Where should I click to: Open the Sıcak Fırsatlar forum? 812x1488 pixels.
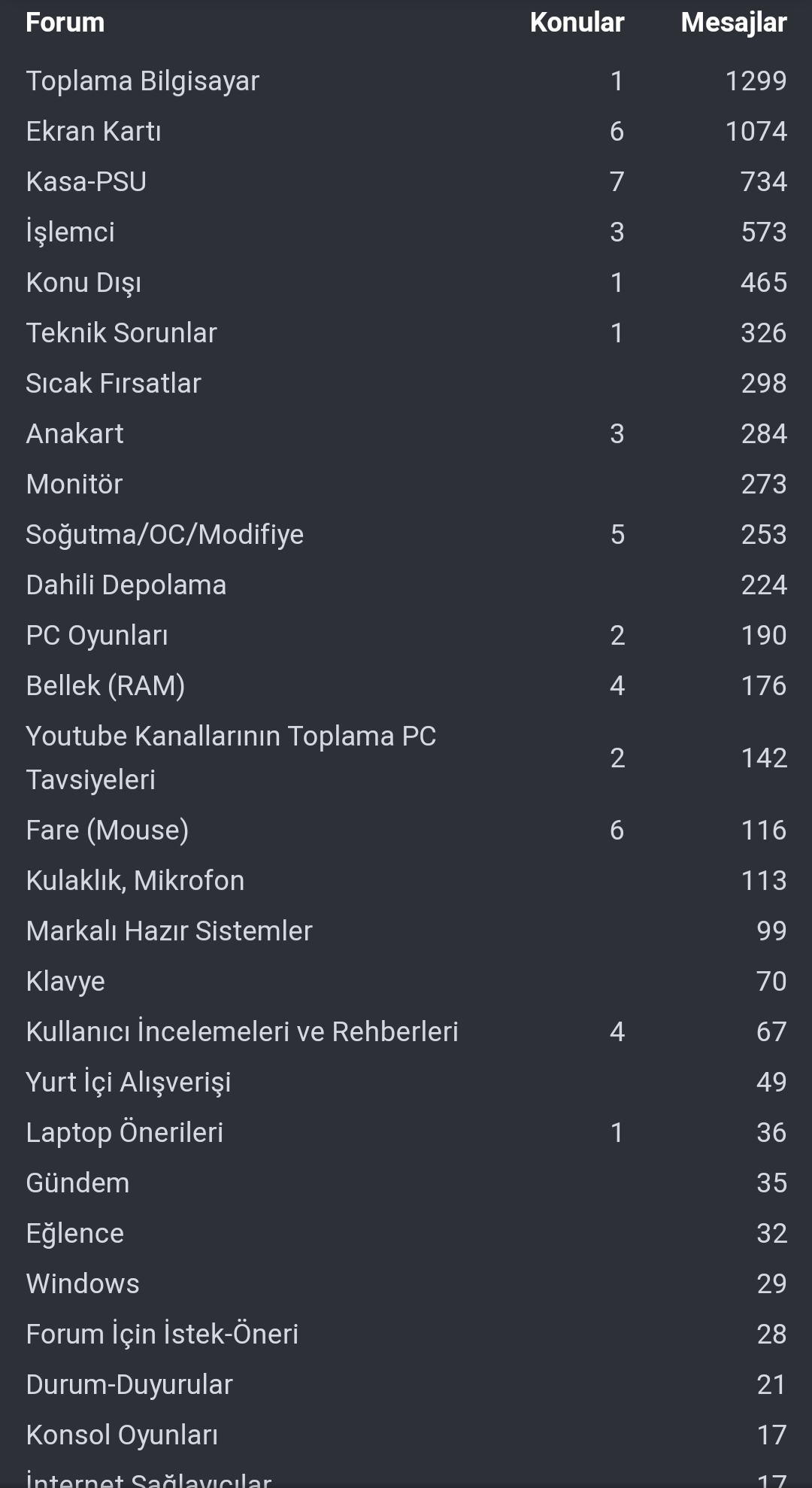(x=113, y=384)
